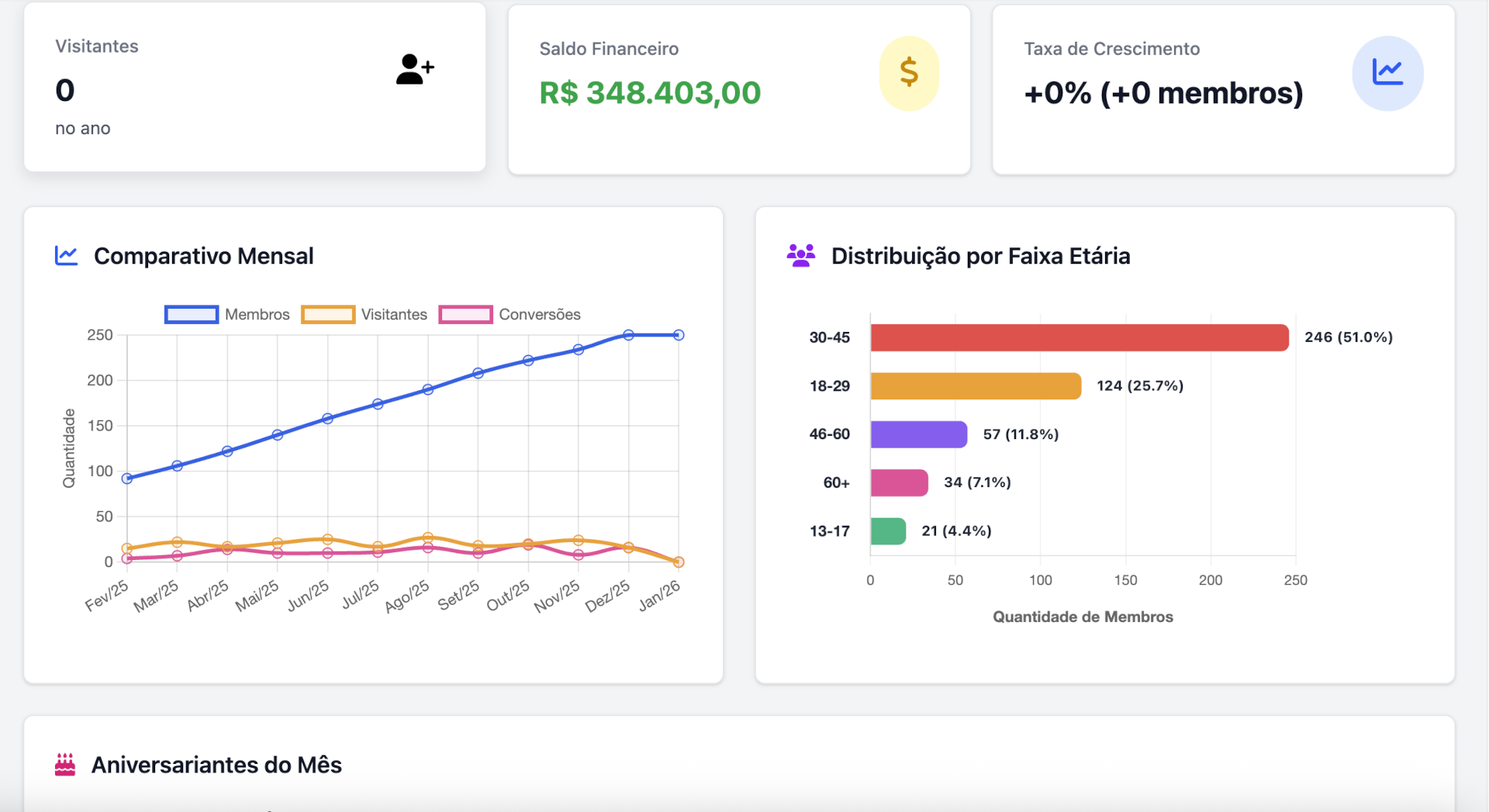The width and height of the screenshot is (1489, 812).
Task: Click the line chart icon beside Comparativo Mensal
Action: point(66,255)
